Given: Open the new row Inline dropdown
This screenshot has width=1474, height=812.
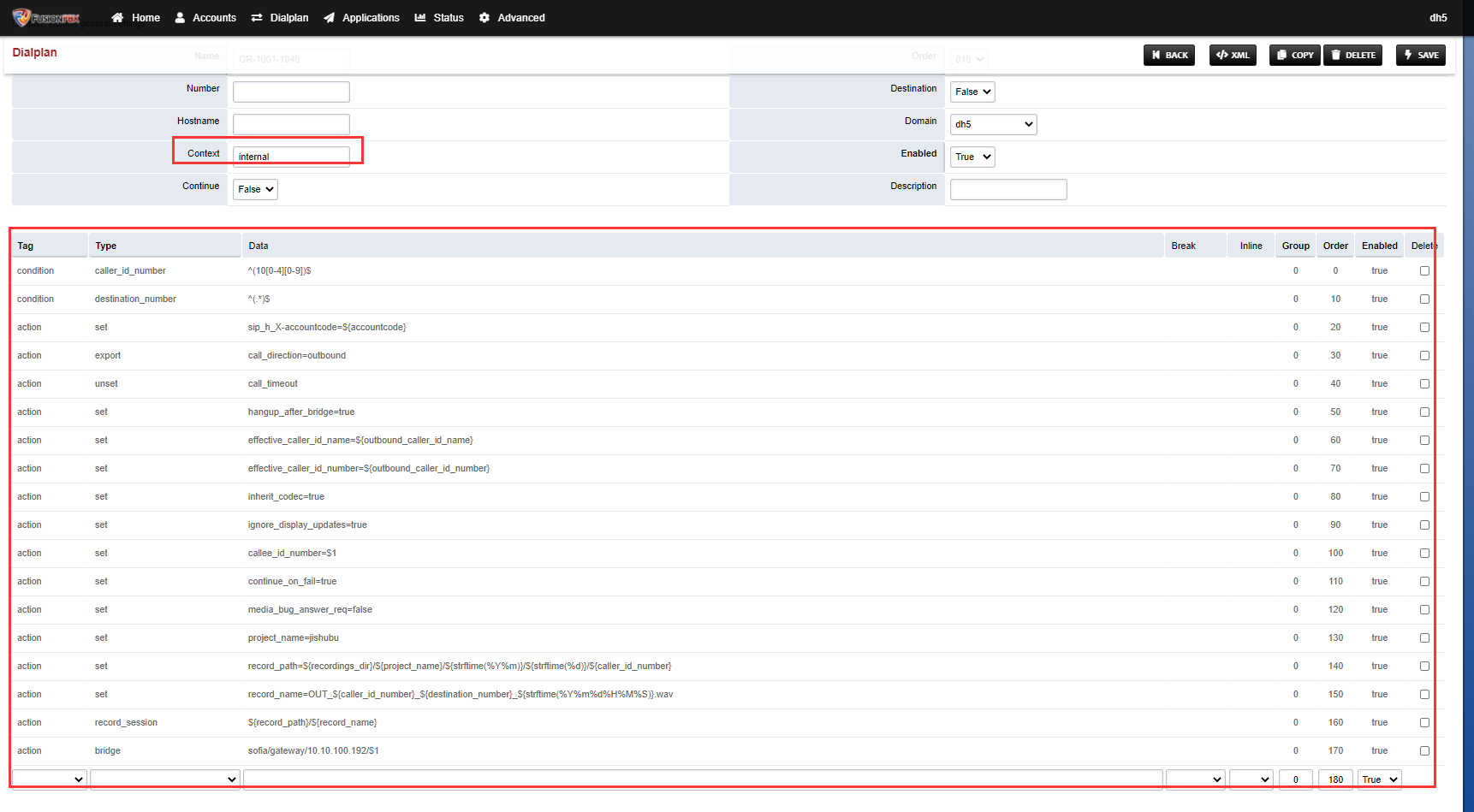Looking at the screenshot, I should click(1251, 779).
